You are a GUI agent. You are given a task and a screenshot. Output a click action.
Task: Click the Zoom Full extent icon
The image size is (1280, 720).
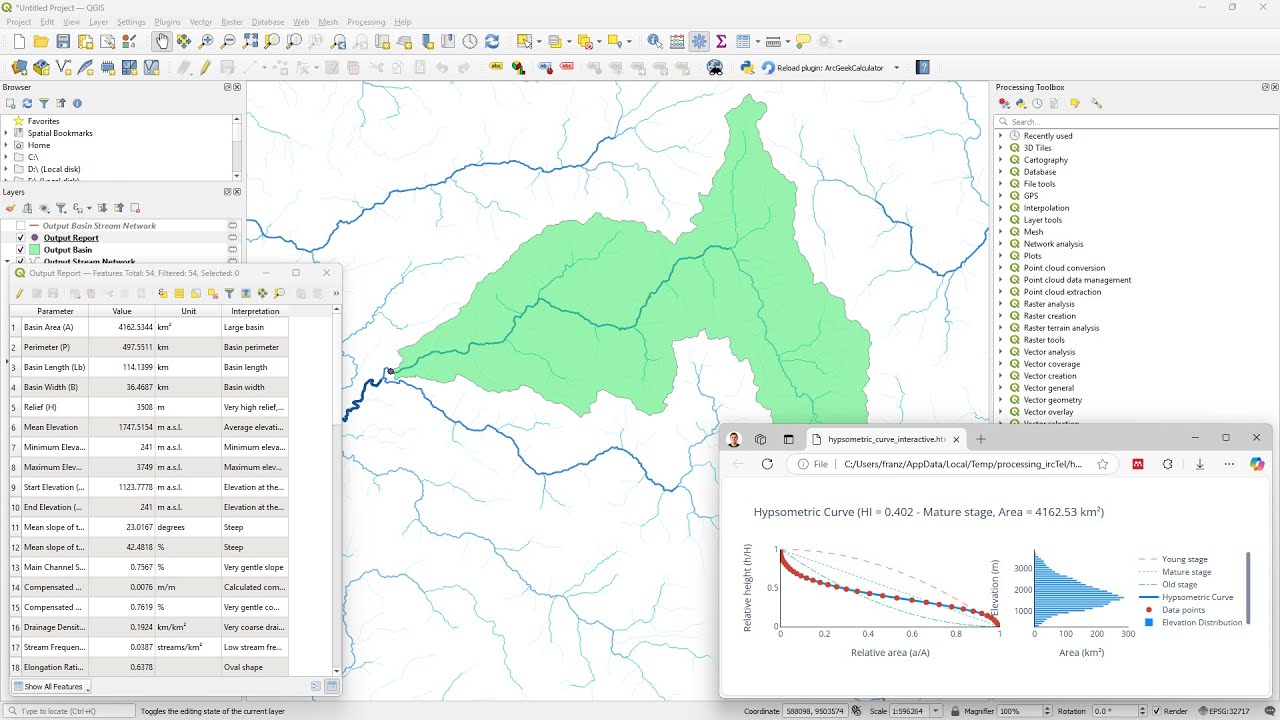click(x=250, y=41)
